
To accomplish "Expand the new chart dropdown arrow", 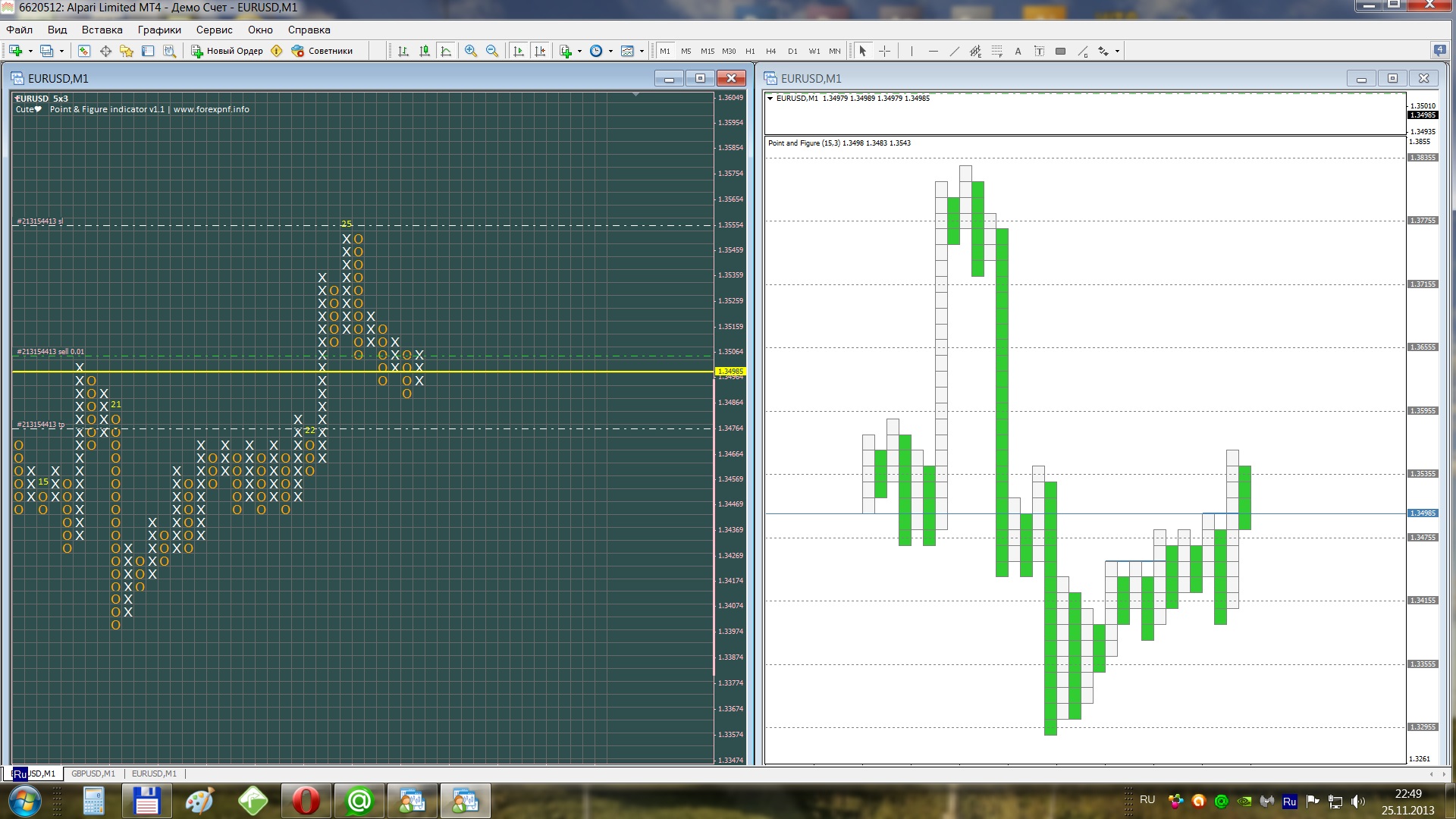I will (x=30, y=51).
